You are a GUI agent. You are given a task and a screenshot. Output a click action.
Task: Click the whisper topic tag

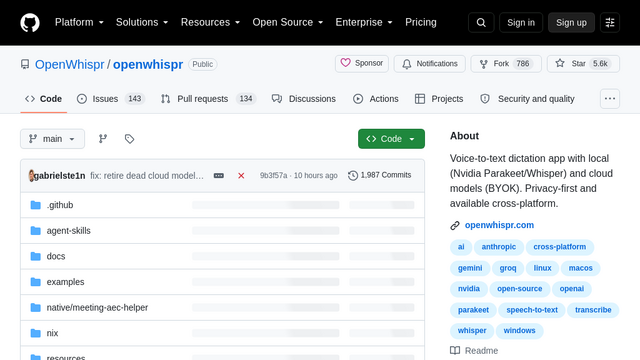[x=472, y=331]
